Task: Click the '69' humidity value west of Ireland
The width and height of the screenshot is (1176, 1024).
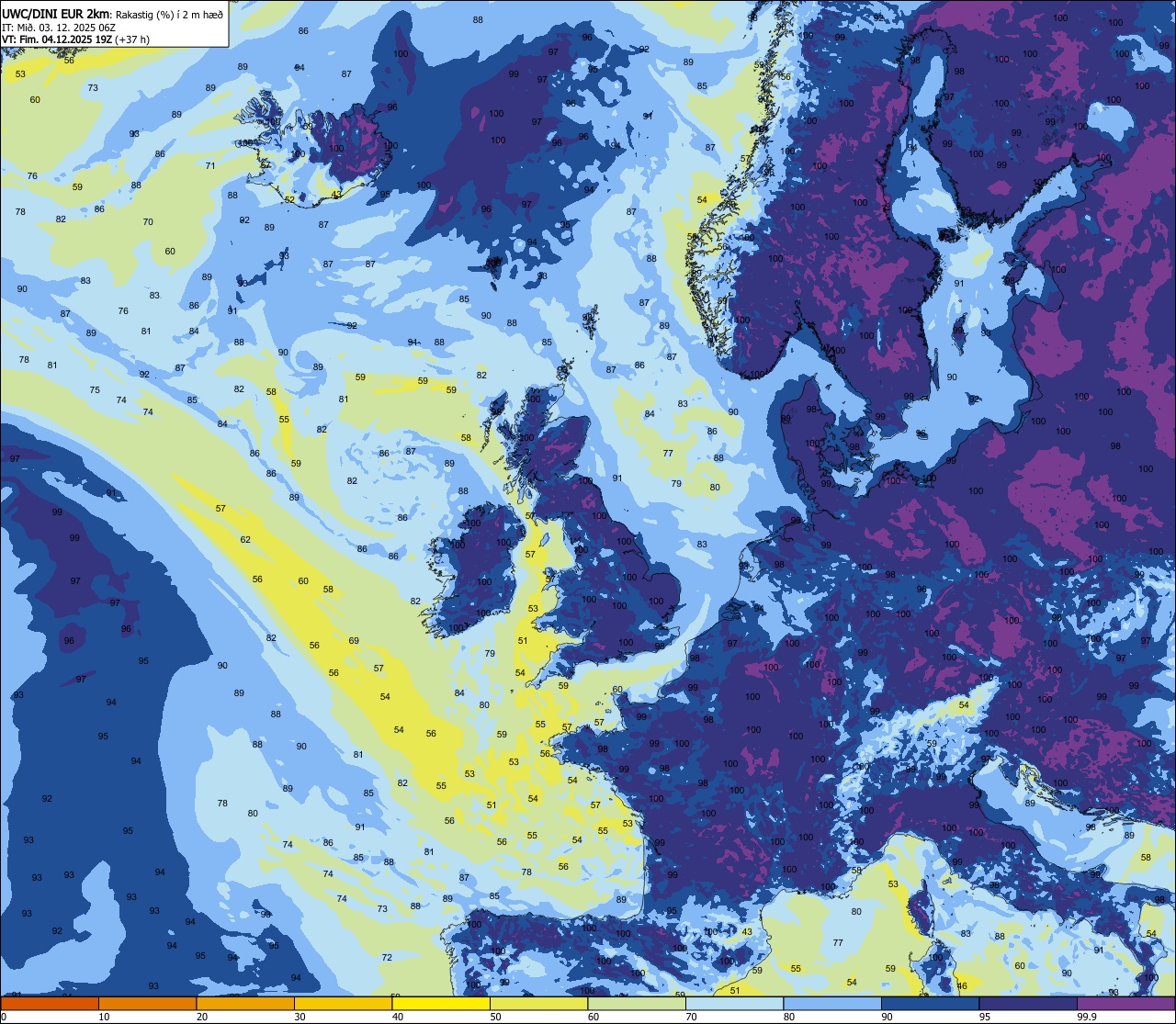Action: coord(354,640)
